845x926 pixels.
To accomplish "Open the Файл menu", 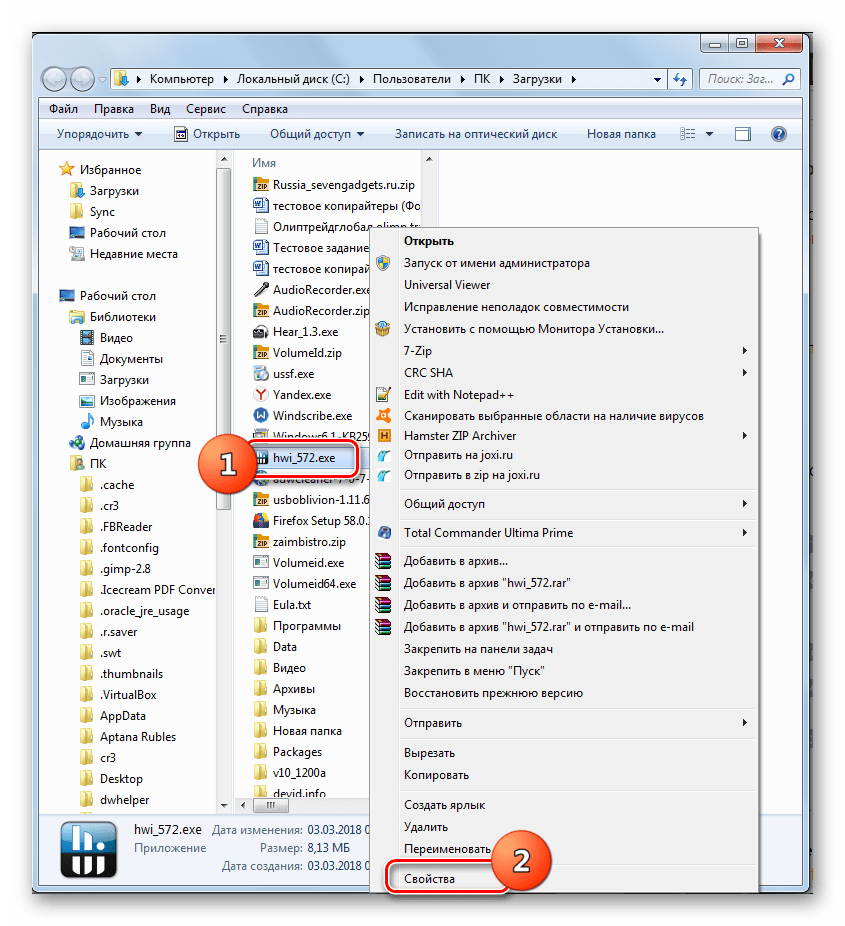I will pyautogui.click(x=63, y=109).
